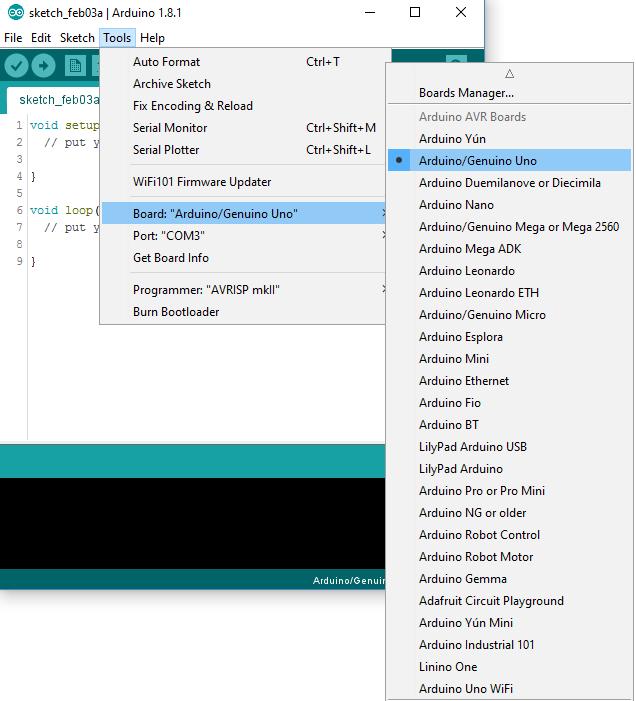Choose Archive Sketch
The height and width of the screenshot is (701, 636).
point(244,84)
